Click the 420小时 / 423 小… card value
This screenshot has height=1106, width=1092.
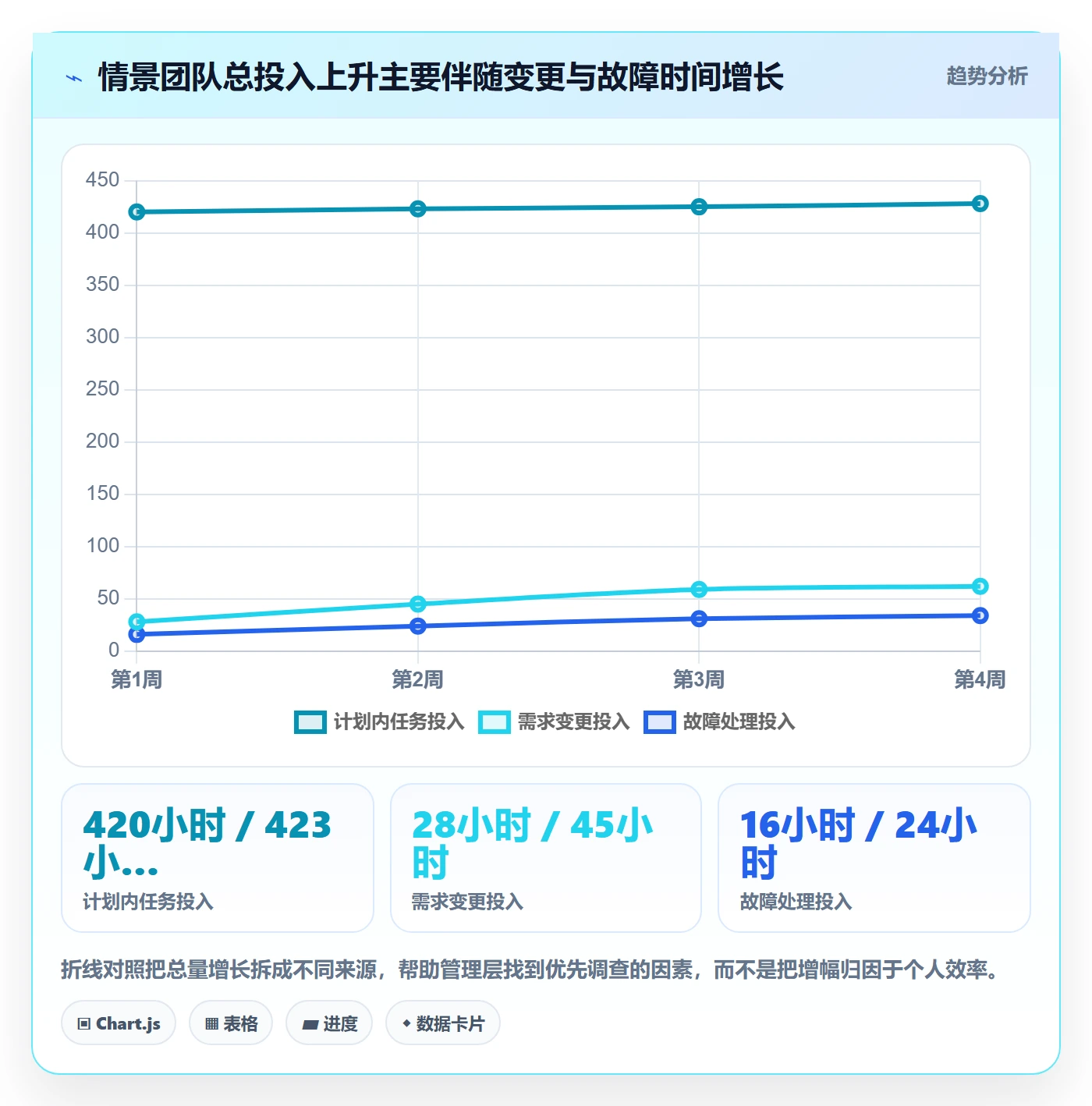207,843
